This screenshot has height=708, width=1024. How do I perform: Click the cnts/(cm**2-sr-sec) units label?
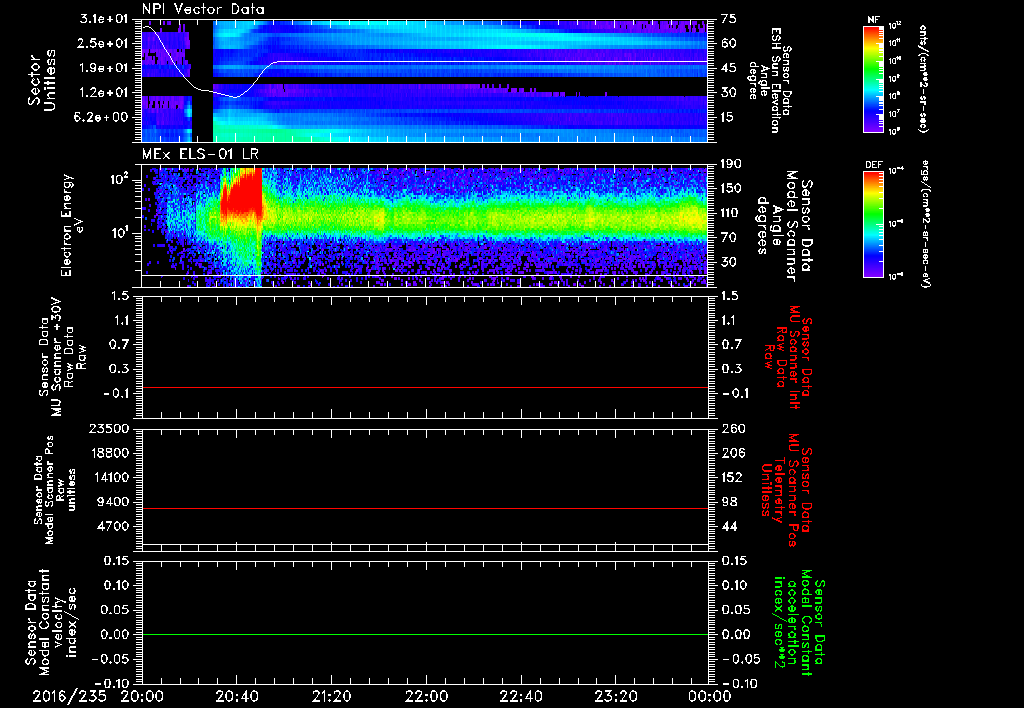923,78
